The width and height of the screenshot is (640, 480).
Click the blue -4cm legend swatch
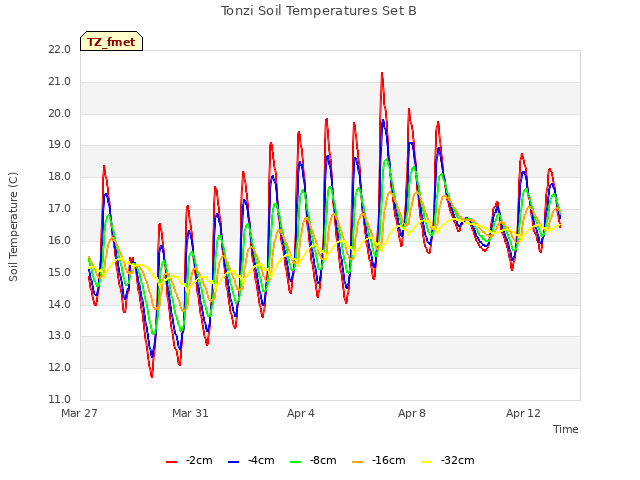pyautogui.click(x=233, y=462)
